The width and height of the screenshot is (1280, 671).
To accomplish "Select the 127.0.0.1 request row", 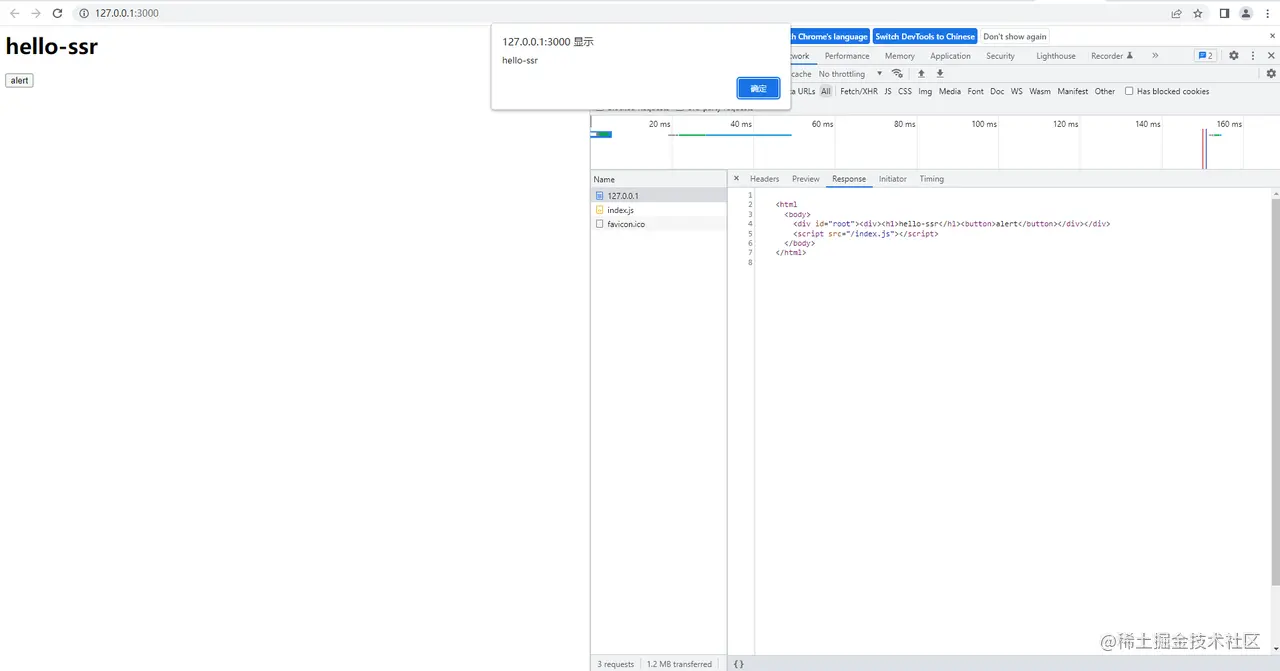I will 659,196.
